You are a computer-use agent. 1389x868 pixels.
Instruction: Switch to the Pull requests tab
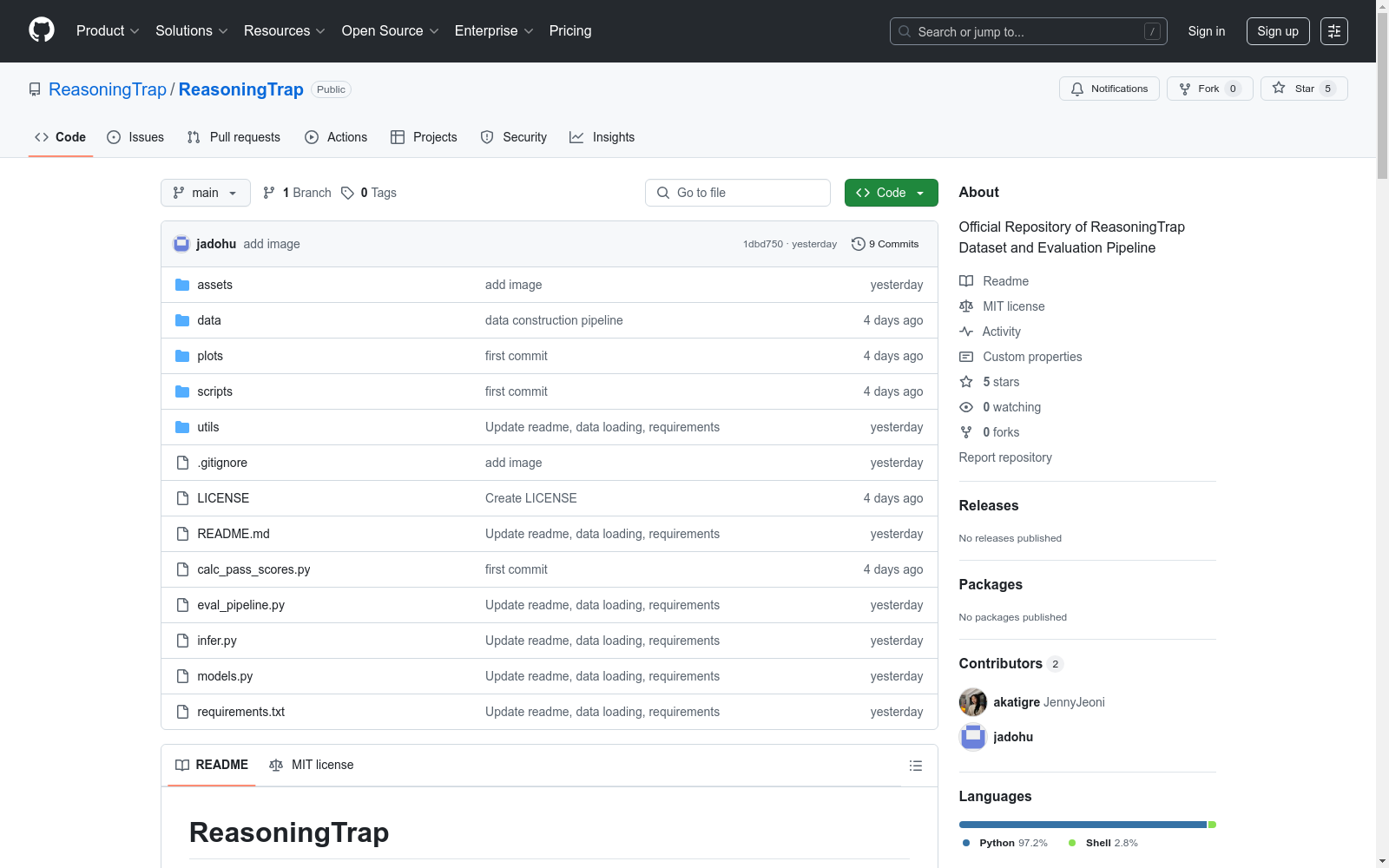(x=234, y=137)
